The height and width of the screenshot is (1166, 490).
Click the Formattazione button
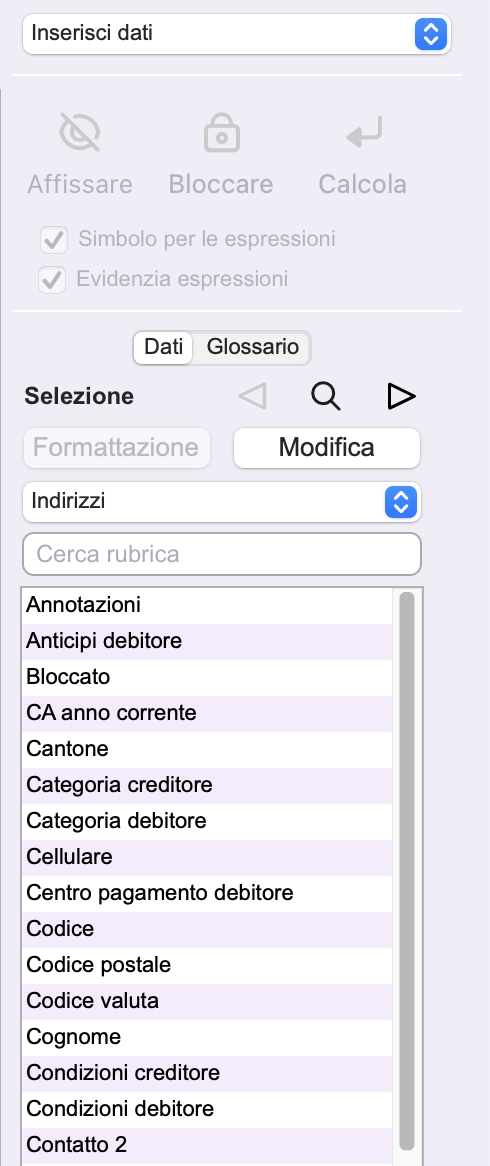pyautogui.click(x=117, y=448)
